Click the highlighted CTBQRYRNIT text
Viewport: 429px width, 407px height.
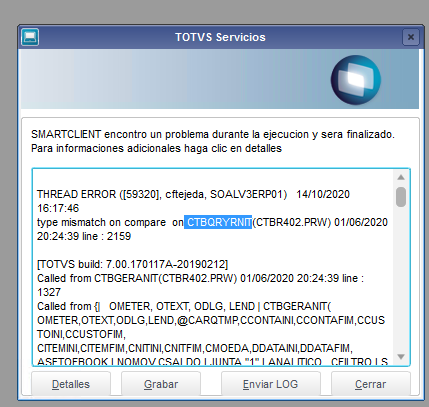218,222
